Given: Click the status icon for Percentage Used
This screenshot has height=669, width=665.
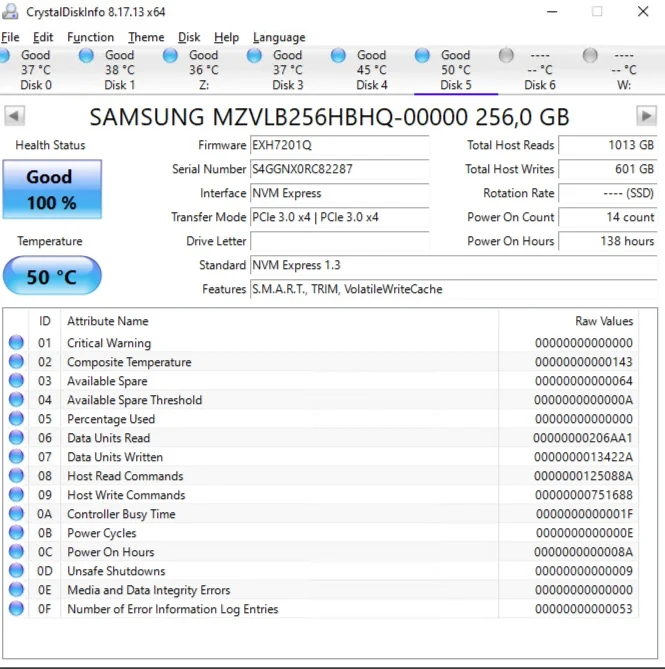Looking at the screenshot, I should click(x=16, y=419).
